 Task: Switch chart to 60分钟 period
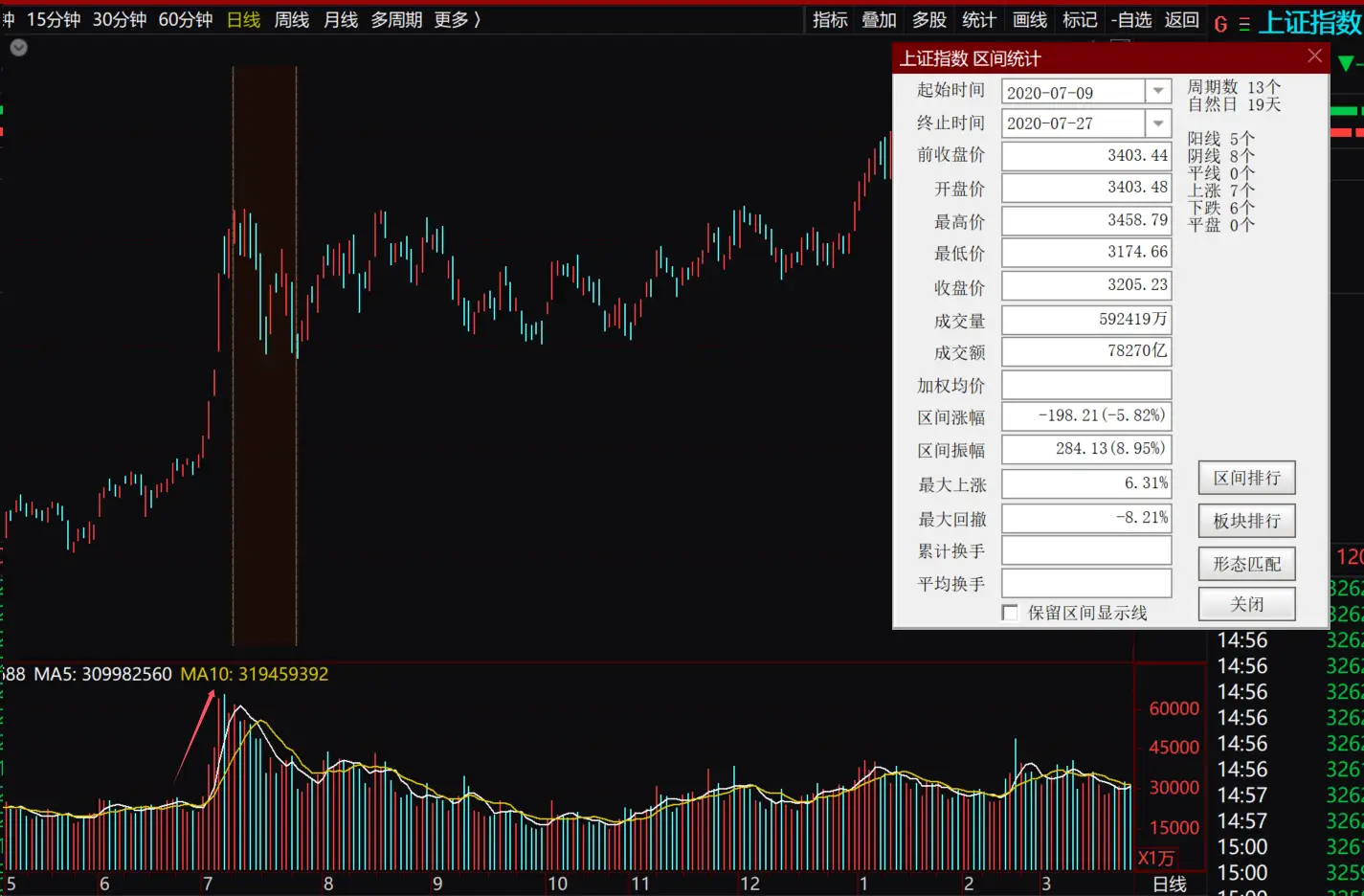tap(186, 20)
